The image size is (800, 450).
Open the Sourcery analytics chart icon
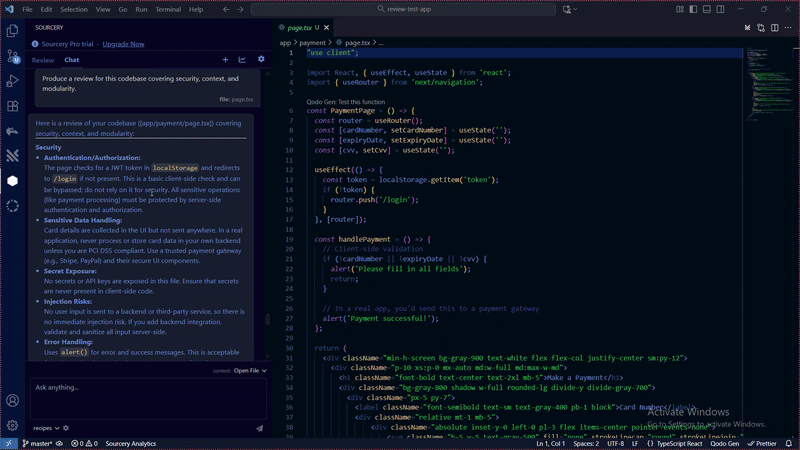point(242,60)
